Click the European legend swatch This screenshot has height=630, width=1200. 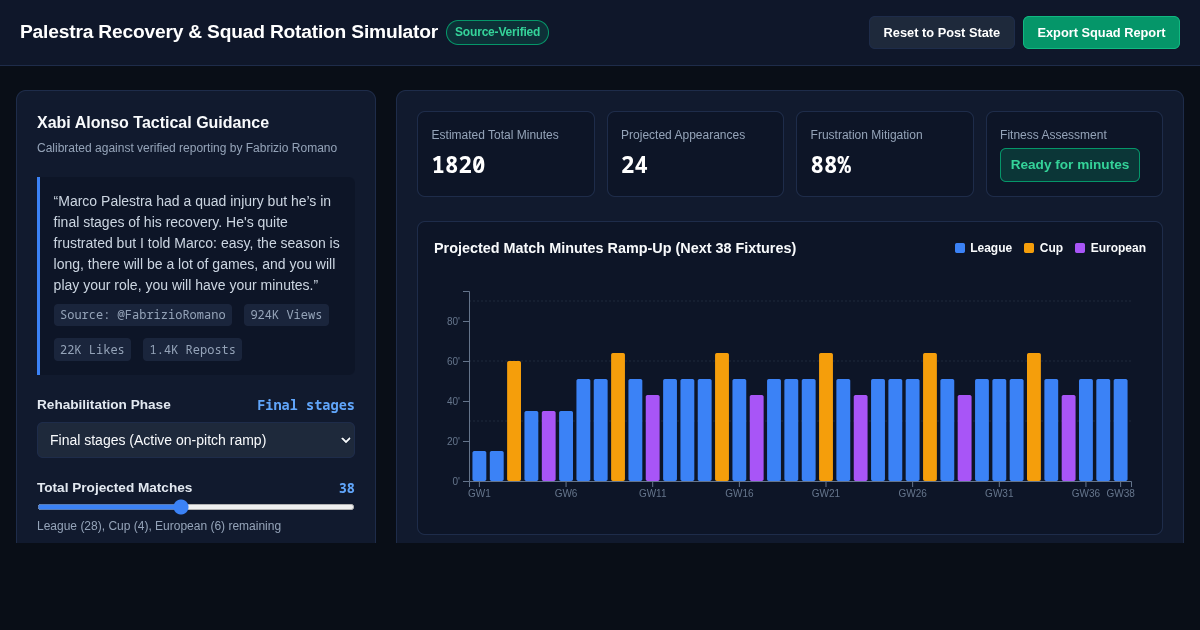[1080, 248]
